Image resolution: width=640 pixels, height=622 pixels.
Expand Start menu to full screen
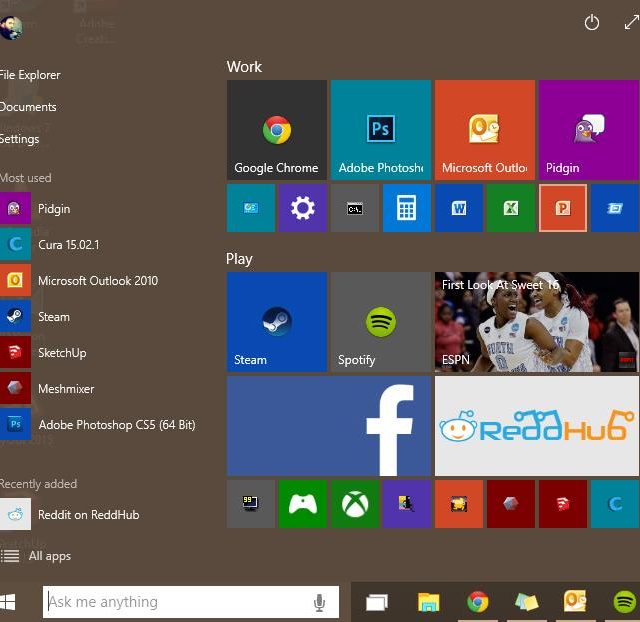point(631,22)
